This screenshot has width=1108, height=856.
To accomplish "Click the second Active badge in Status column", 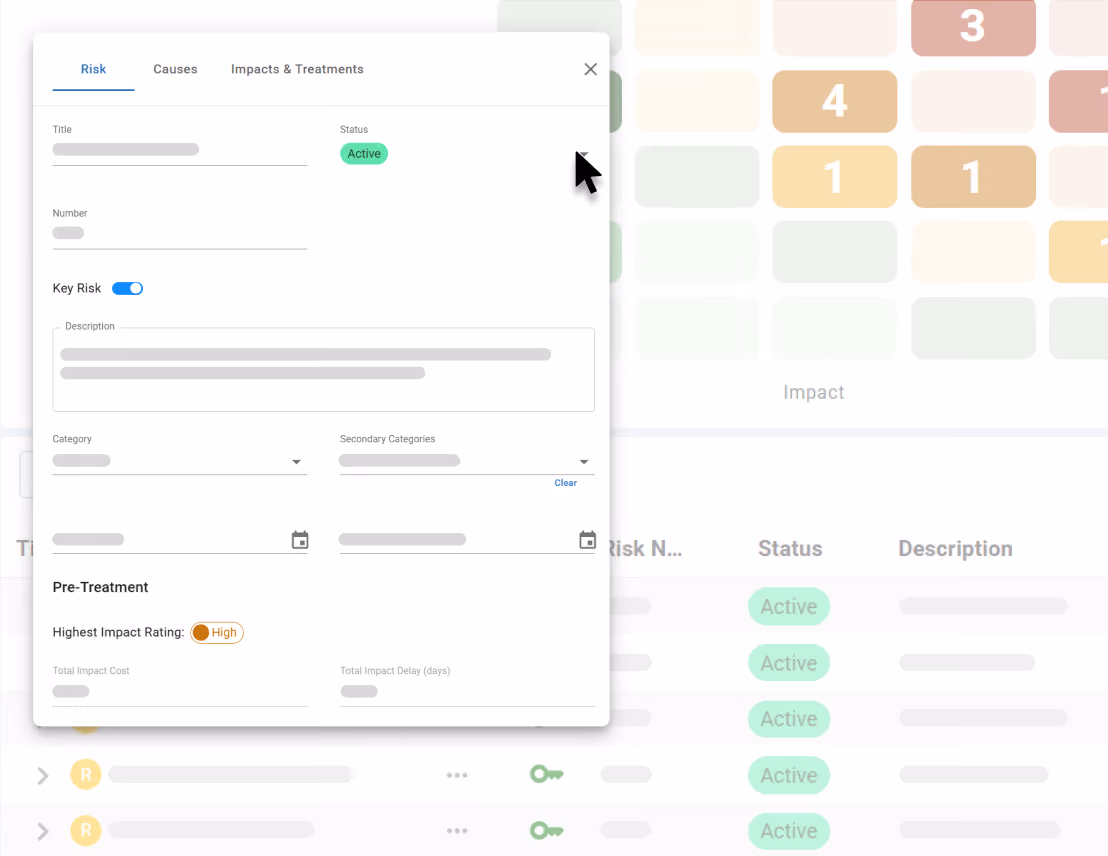I will (789, 663).
